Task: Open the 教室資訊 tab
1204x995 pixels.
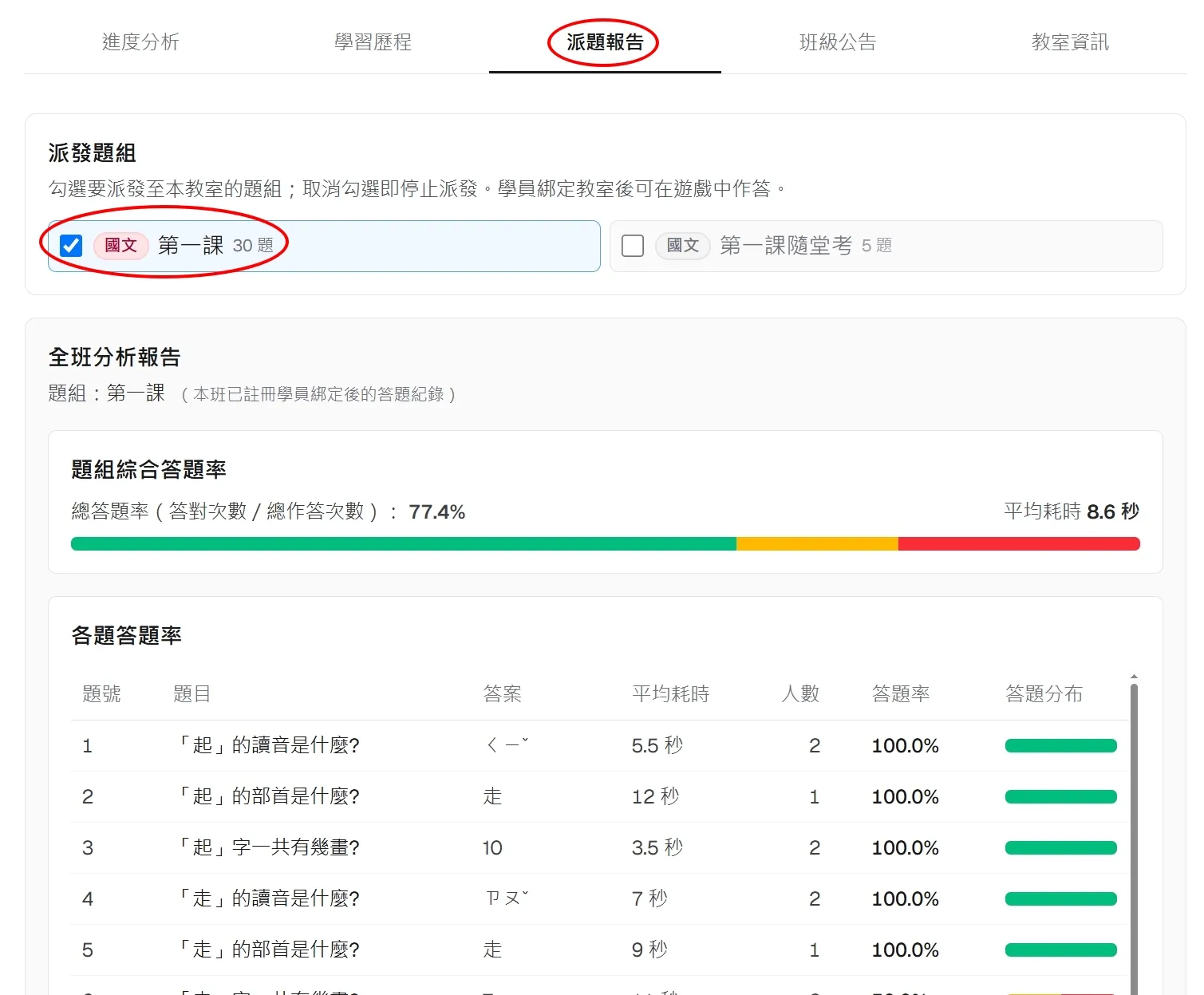Action: click(1070, 41)
